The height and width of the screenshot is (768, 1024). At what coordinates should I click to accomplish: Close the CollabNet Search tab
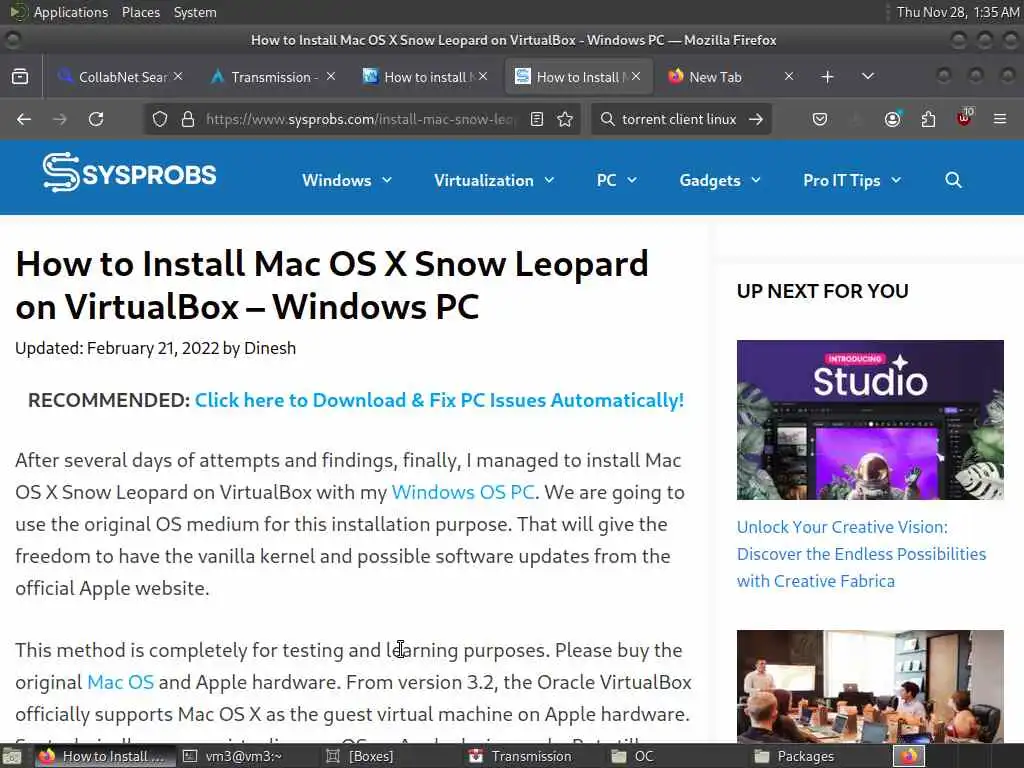178,76
